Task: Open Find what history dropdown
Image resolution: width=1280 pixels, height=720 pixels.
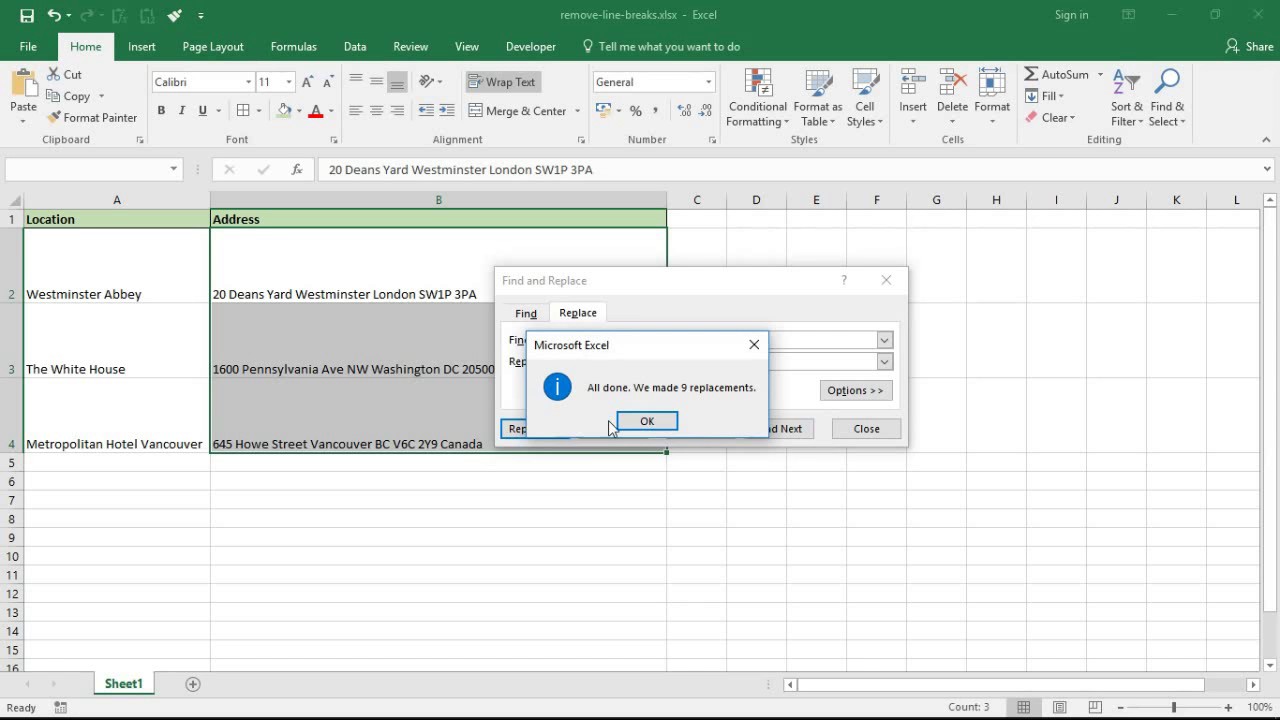Action: pos(884,340)
